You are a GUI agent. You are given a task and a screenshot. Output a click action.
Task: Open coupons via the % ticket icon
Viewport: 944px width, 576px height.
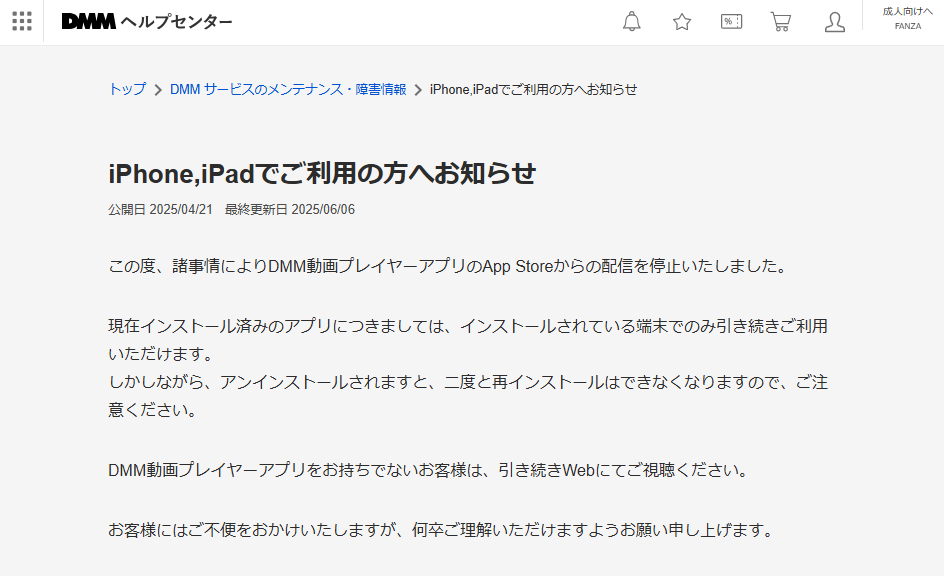coord(730,21)
